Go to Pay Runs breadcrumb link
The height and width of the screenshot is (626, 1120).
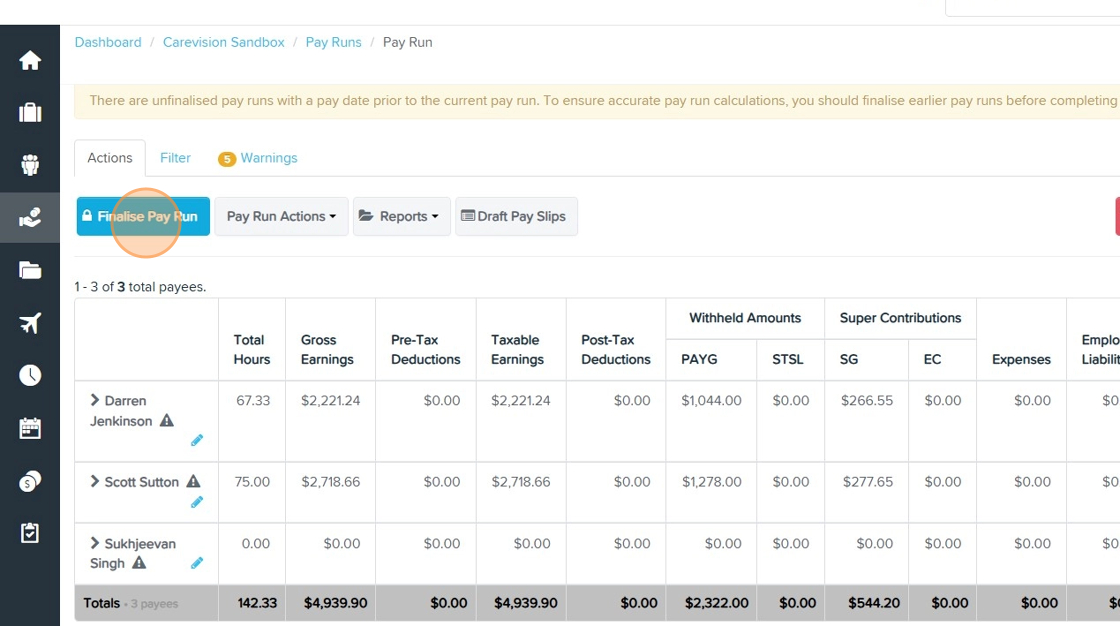click(334, 42)
